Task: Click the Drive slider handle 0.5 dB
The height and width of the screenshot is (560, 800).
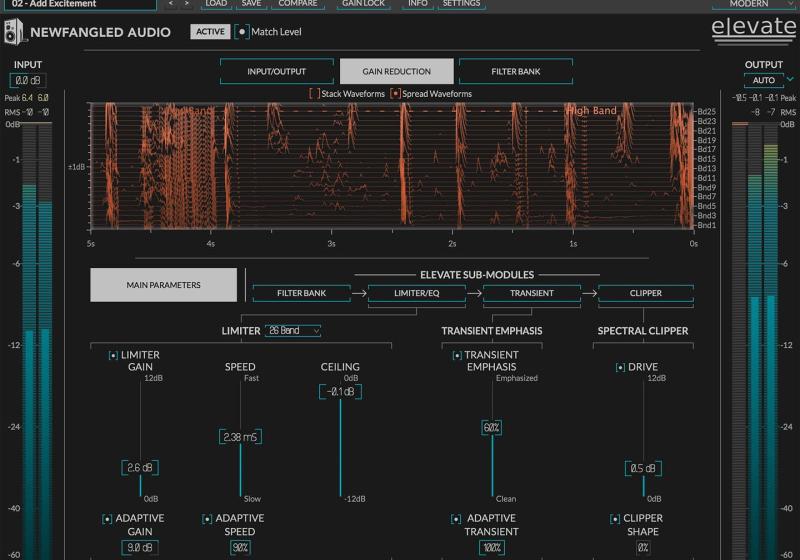Action: point(643,468)
